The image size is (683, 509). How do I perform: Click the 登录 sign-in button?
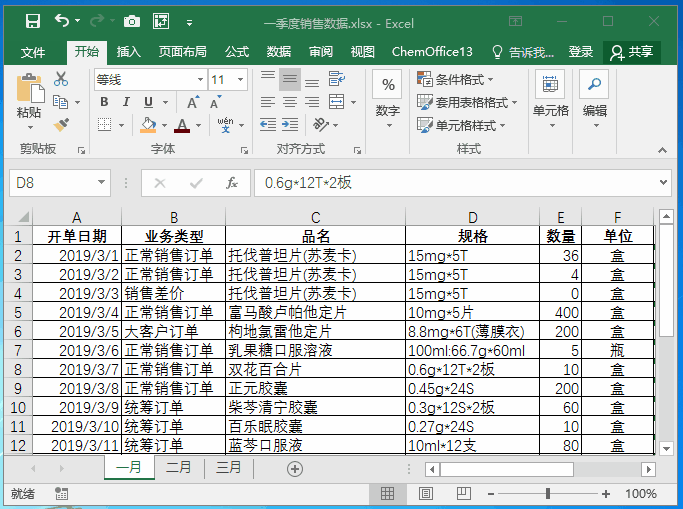click(x=580, y=52)
